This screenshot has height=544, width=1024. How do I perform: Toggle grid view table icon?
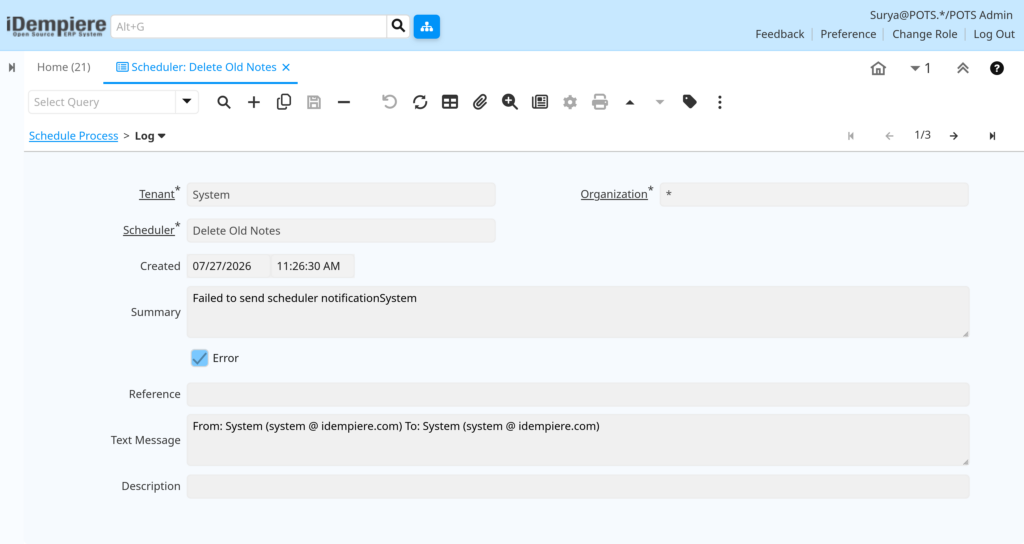point(450,102)
